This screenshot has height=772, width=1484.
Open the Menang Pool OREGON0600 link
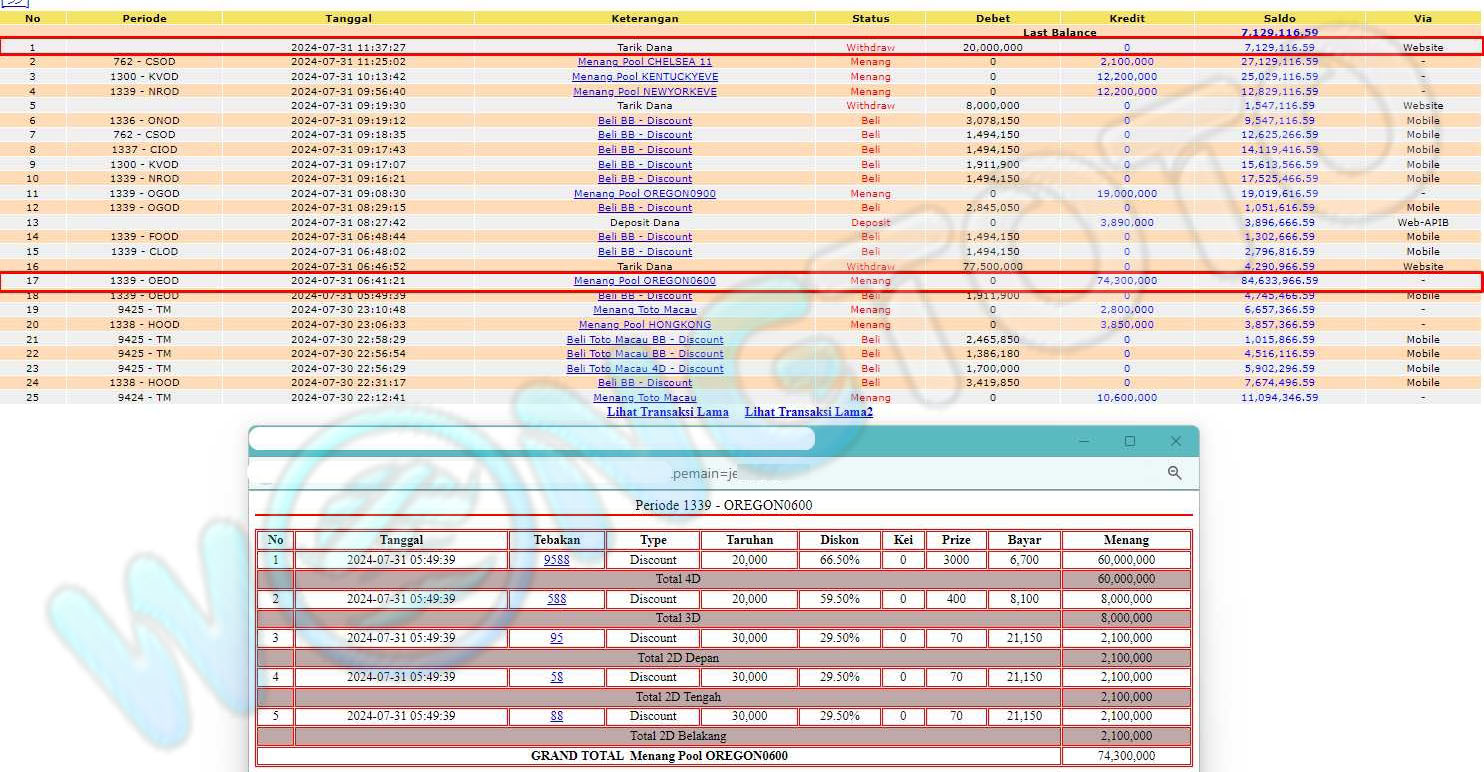point(645,281)
